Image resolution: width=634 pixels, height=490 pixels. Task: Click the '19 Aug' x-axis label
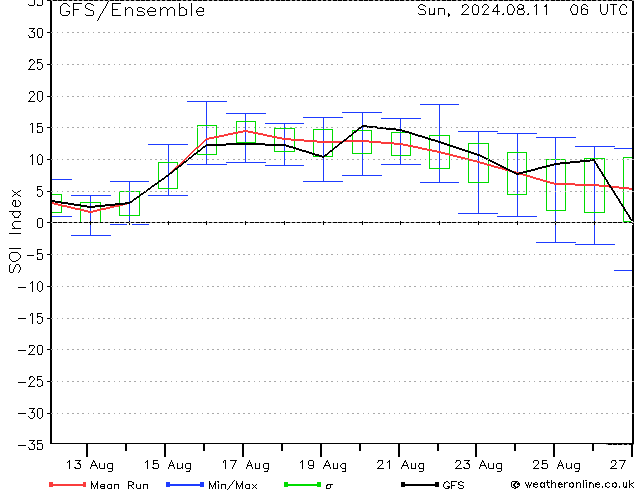pyautogui.click(x=323, y=465)
